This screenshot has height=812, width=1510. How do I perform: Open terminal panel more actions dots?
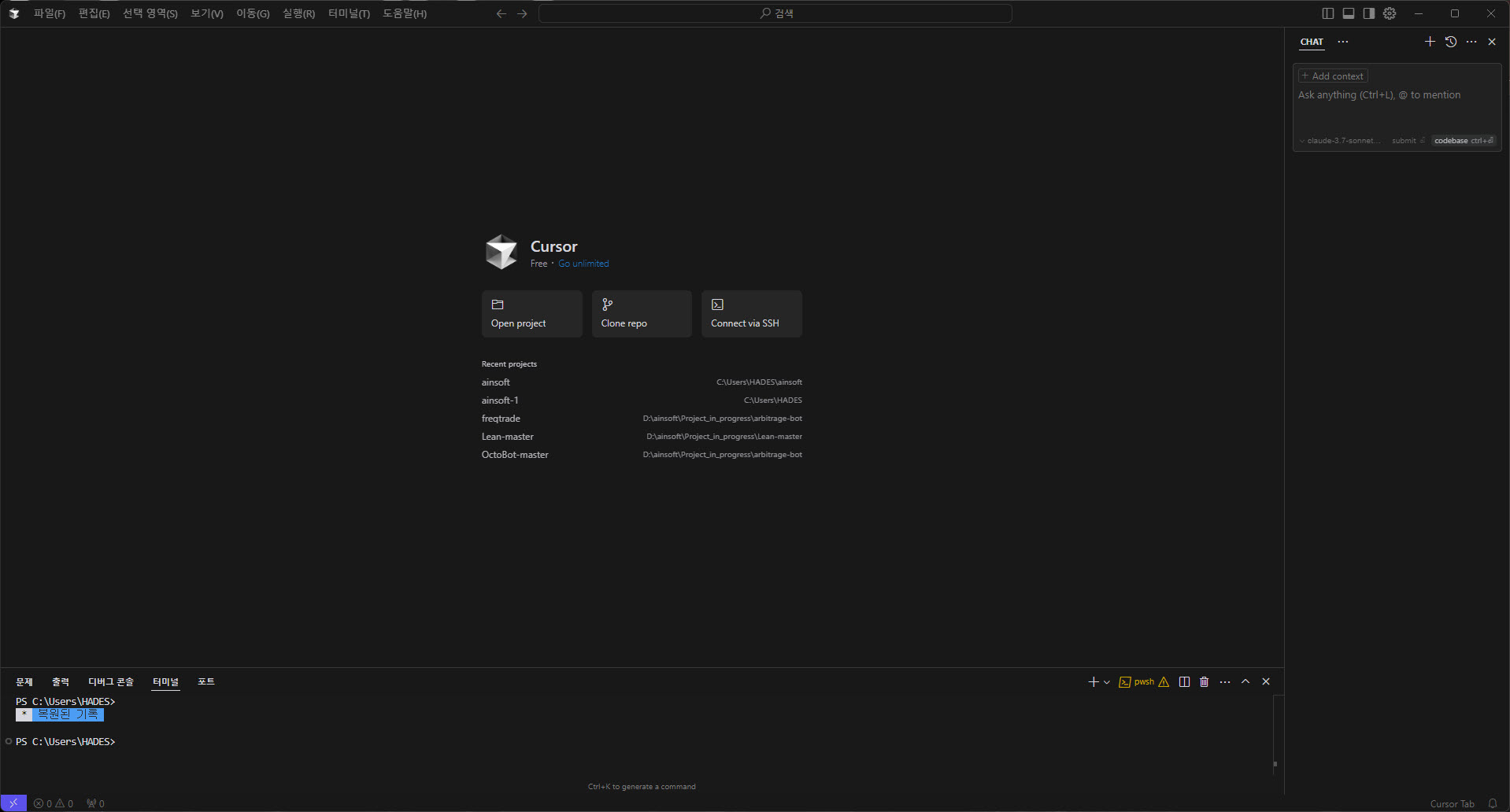tap(1225, 682)
